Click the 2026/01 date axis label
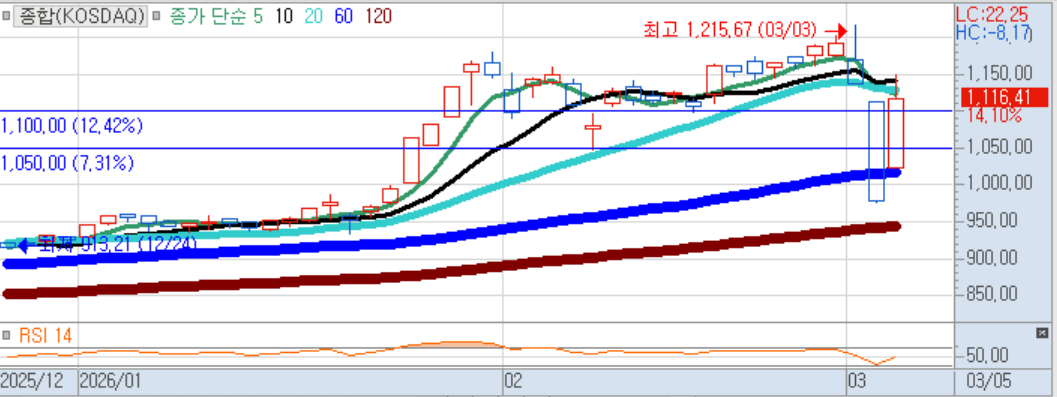 pyautogui.click(x=111, y=381)
